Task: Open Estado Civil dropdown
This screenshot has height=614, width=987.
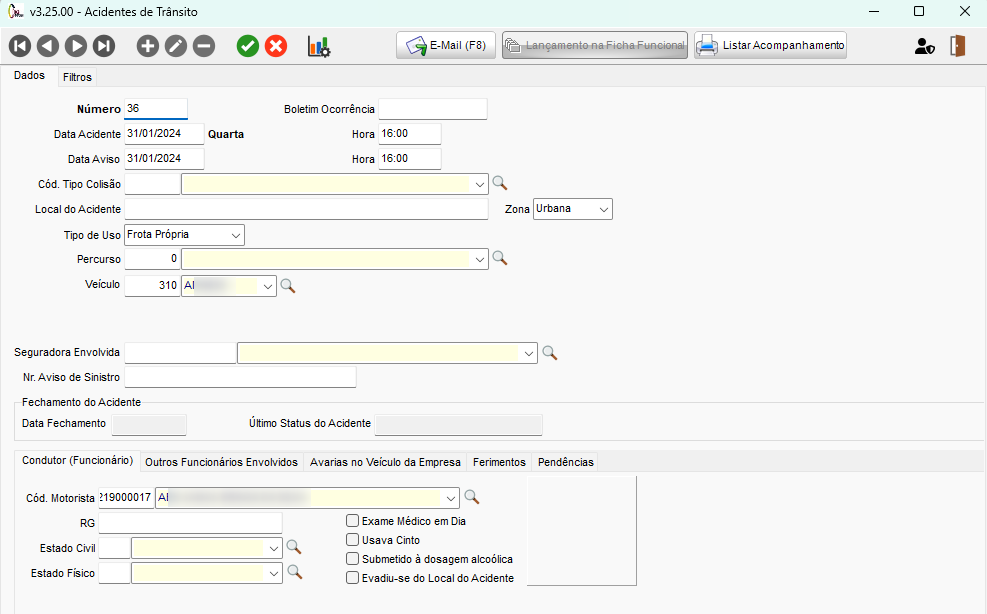Action: coord(274,549)
